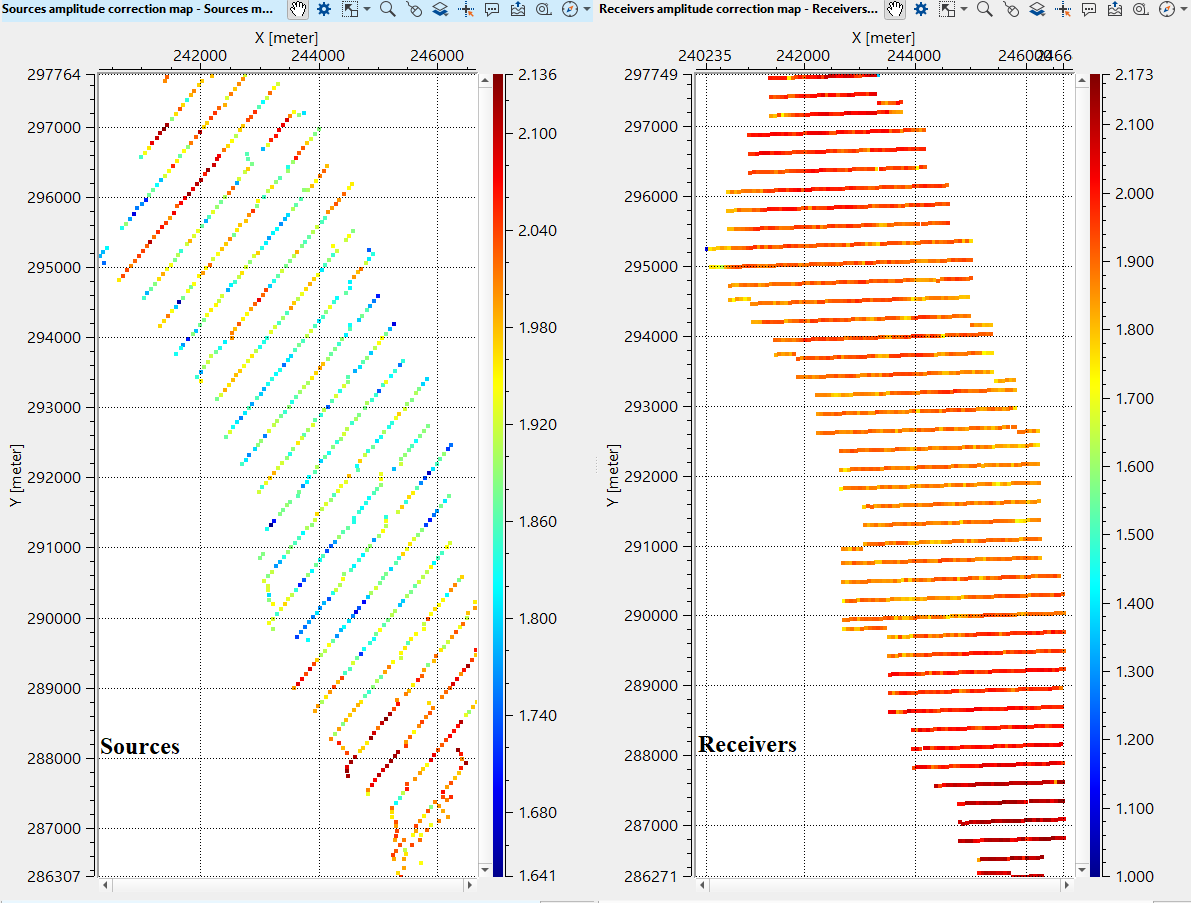The height and width of the screenshot is (903, 1191).
Task: Expand compass dropdown arrow in Sources toolbar
Action: click(587, 9)
